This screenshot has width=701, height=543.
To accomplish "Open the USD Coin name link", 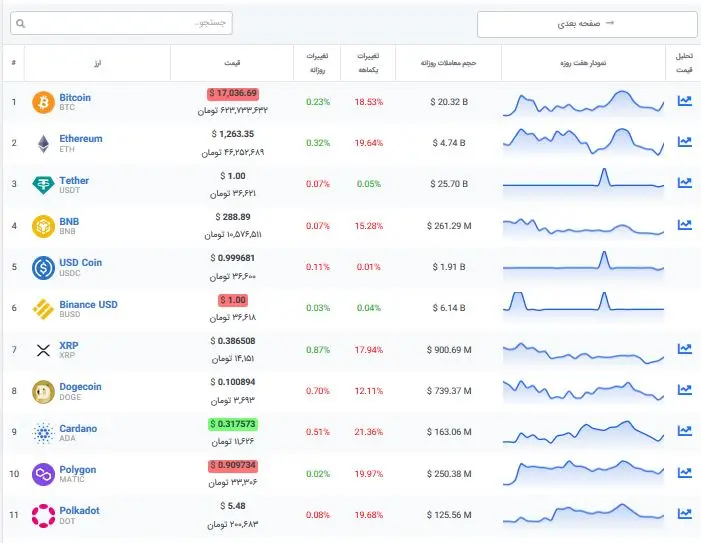I will point(80,263).
